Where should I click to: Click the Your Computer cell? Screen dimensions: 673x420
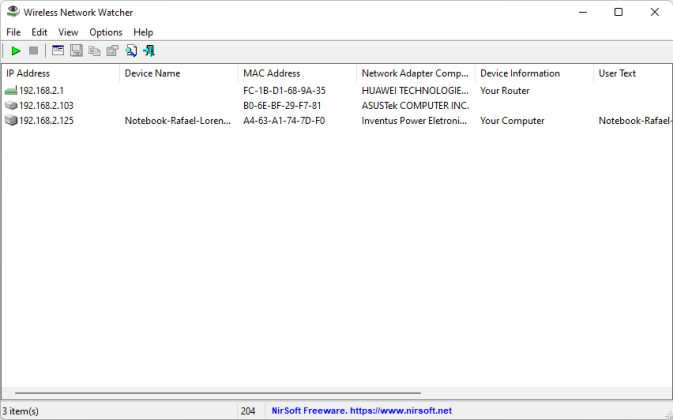pyautogui.click(x=512, y=121)
